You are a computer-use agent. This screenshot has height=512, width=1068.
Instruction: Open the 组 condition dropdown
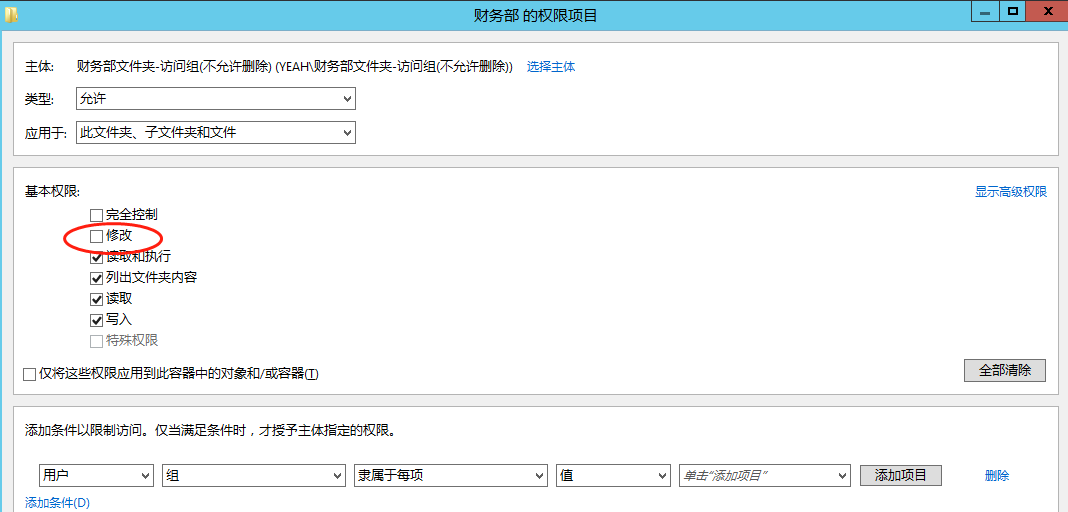254,475
